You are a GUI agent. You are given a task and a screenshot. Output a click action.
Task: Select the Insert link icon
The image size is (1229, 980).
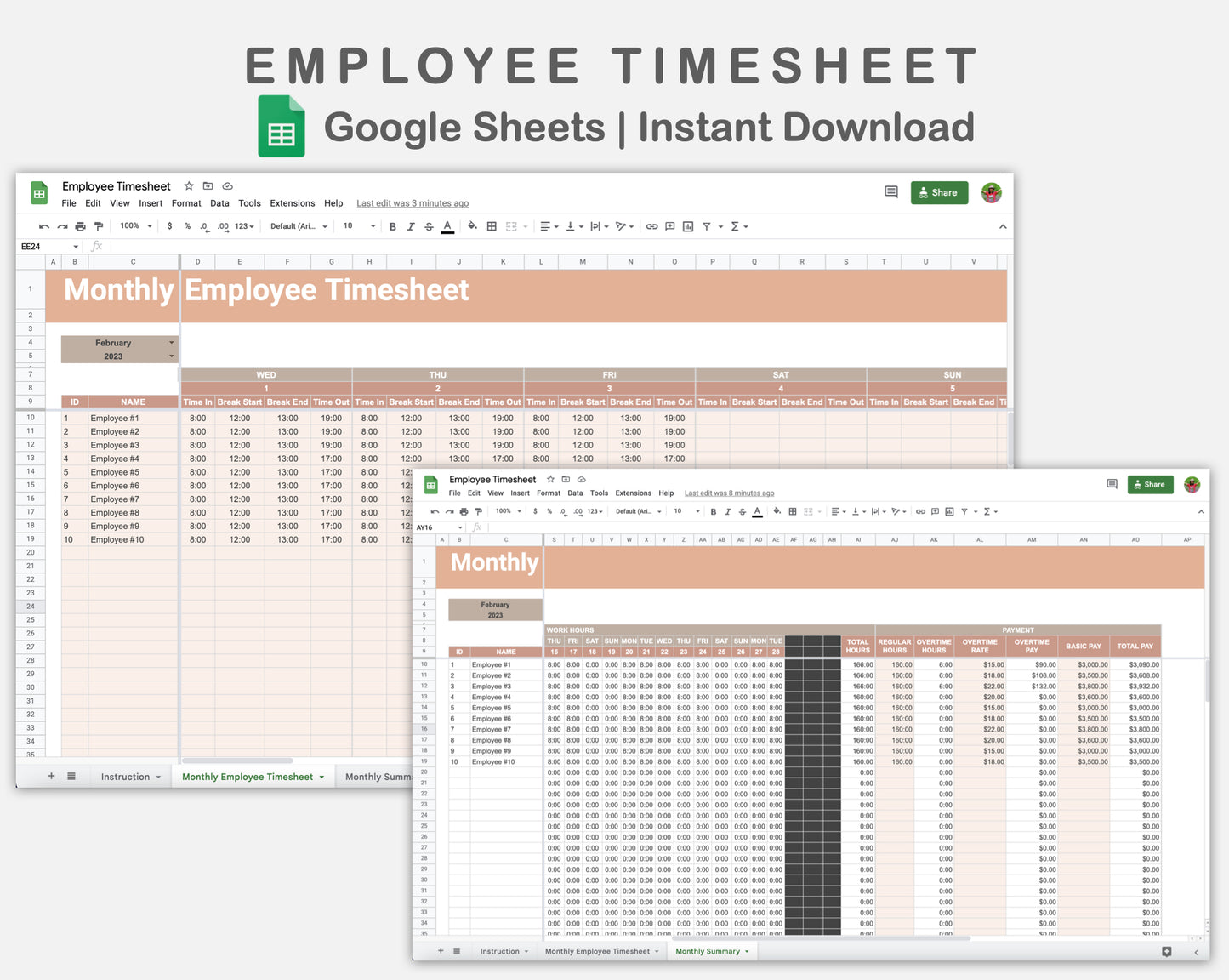[x=651, y=225]
